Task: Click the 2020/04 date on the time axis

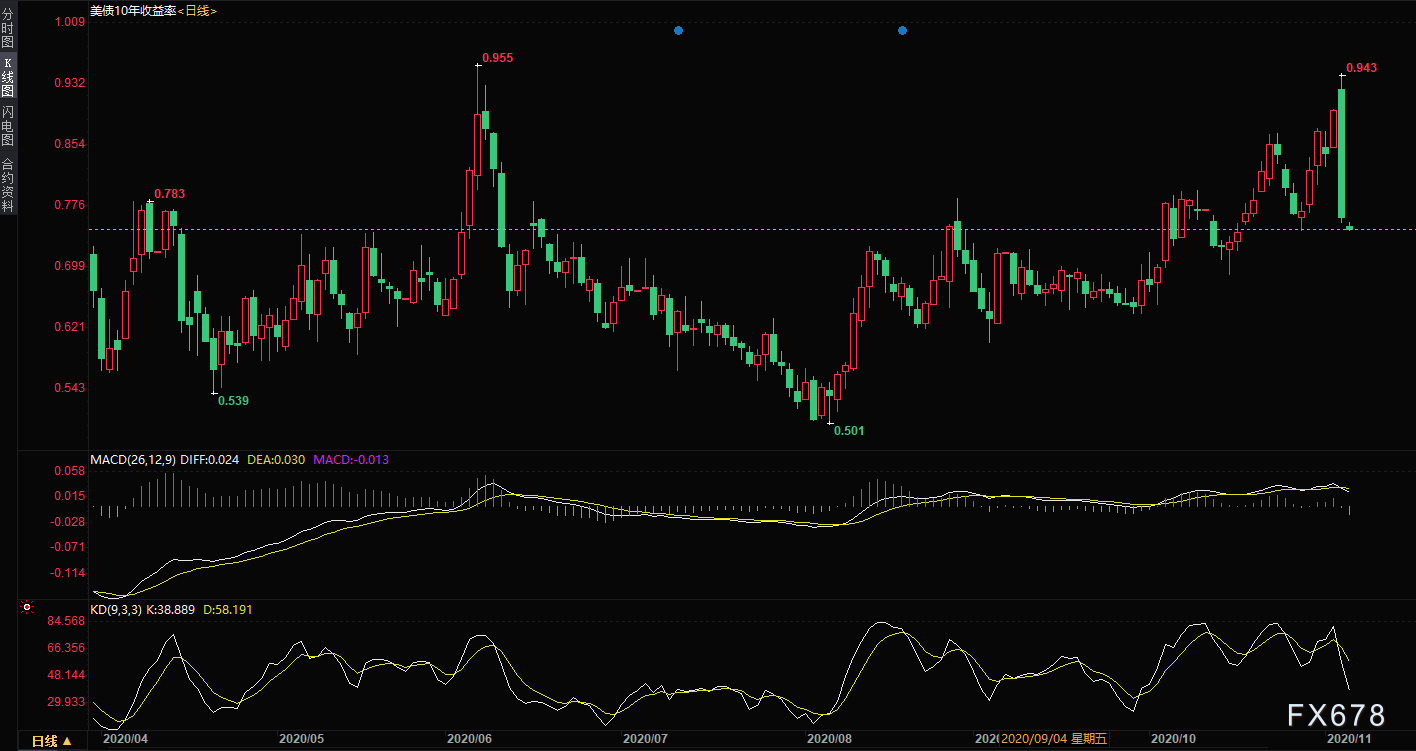Action: coord(126,739)
